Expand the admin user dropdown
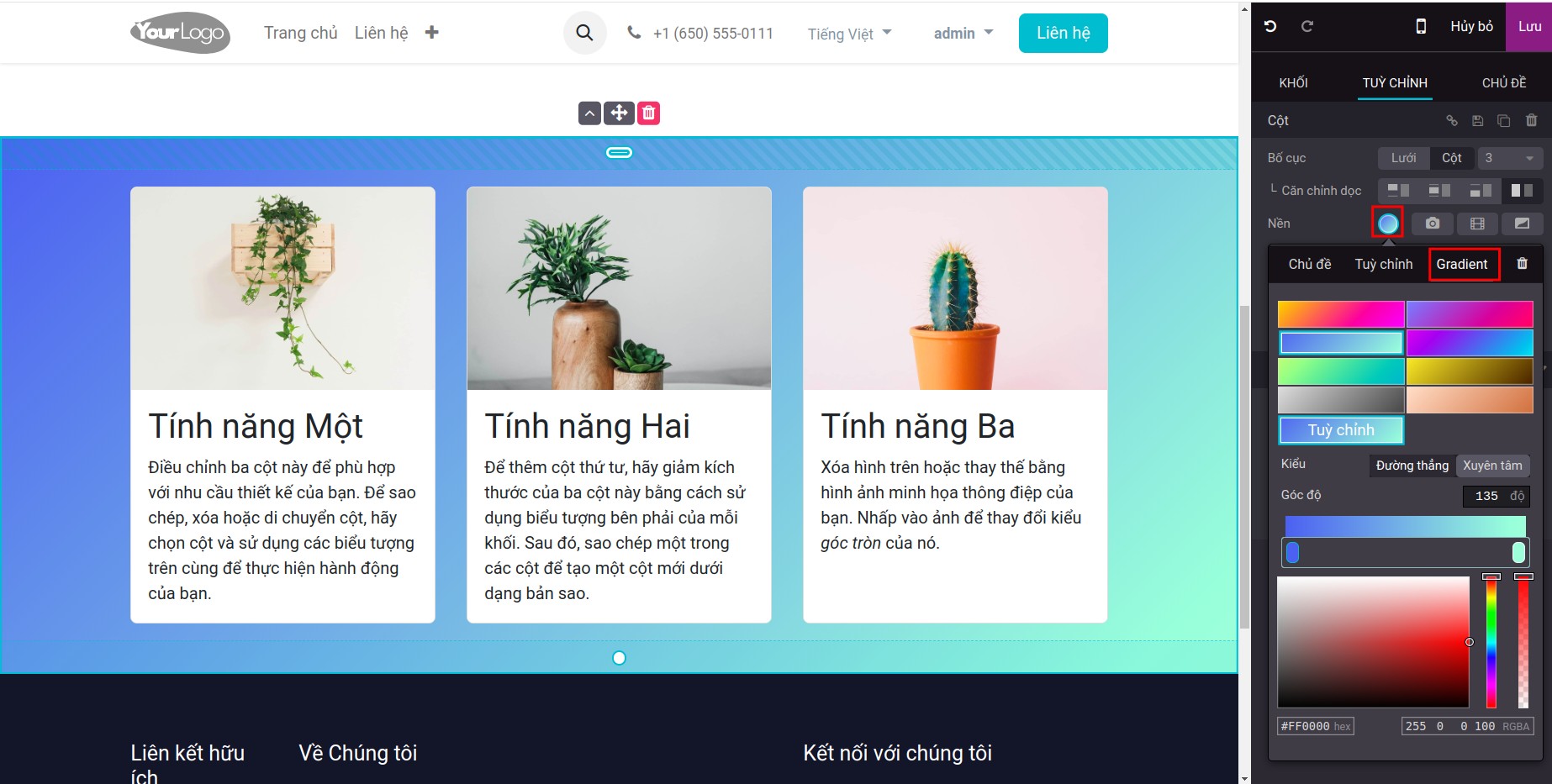This screenshot has width=1552, height=784. pos(962,33)
